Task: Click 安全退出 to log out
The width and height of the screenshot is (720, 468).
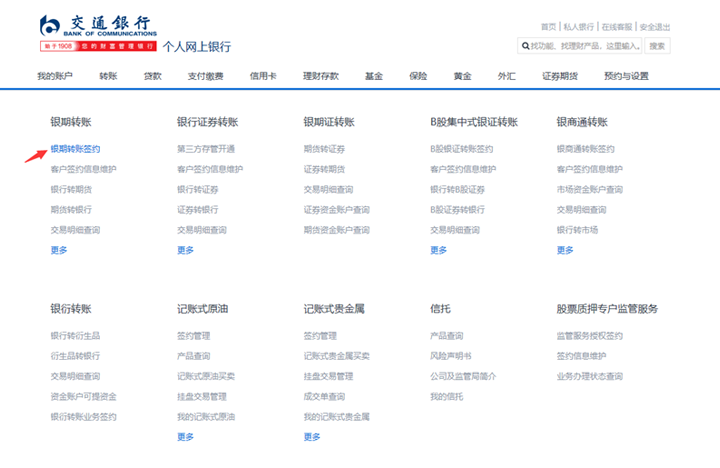Action: (655, 27)
